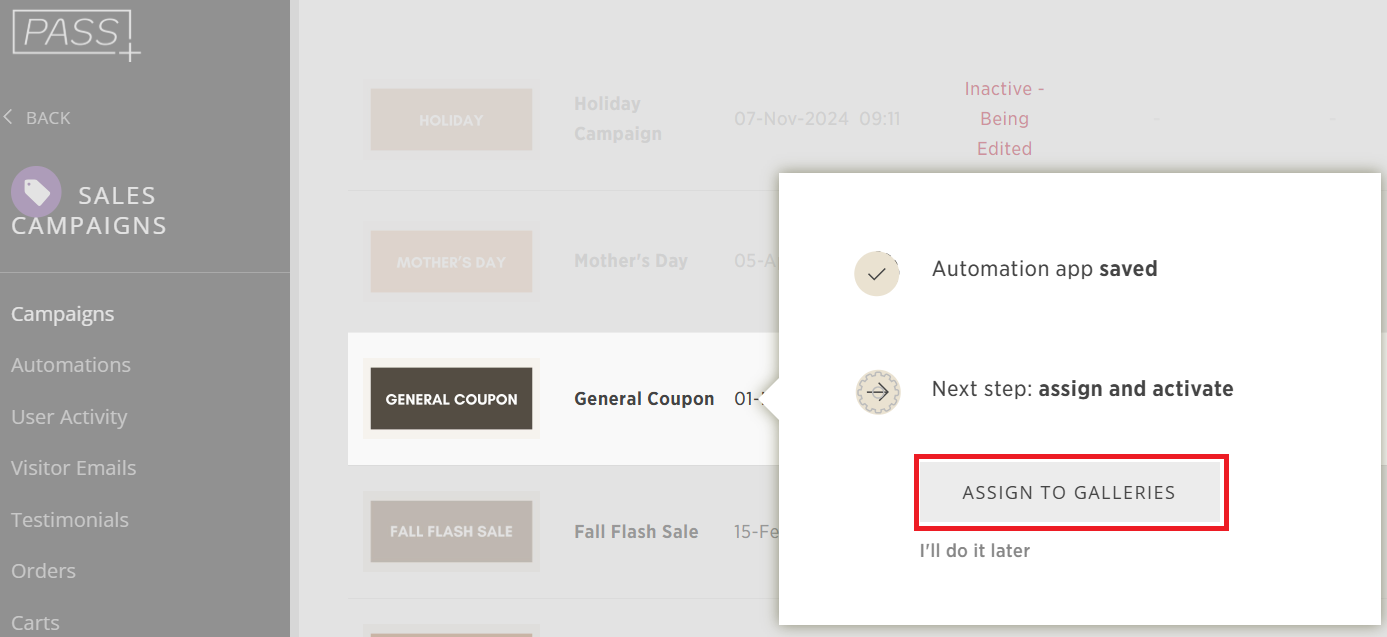Click the arrow gear icon beside Next step
Screen dimensions: 1387x637
point(878,393)
